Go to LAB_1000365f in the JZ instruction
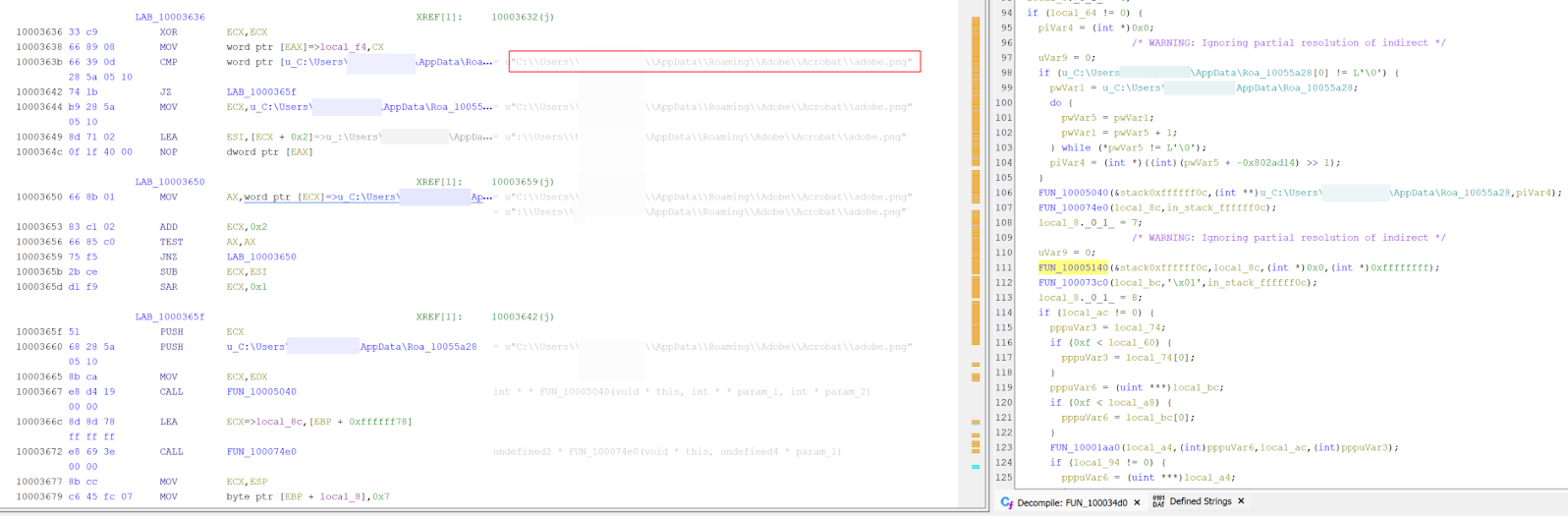Screen dimensions: 1568x517 (260, 92)
